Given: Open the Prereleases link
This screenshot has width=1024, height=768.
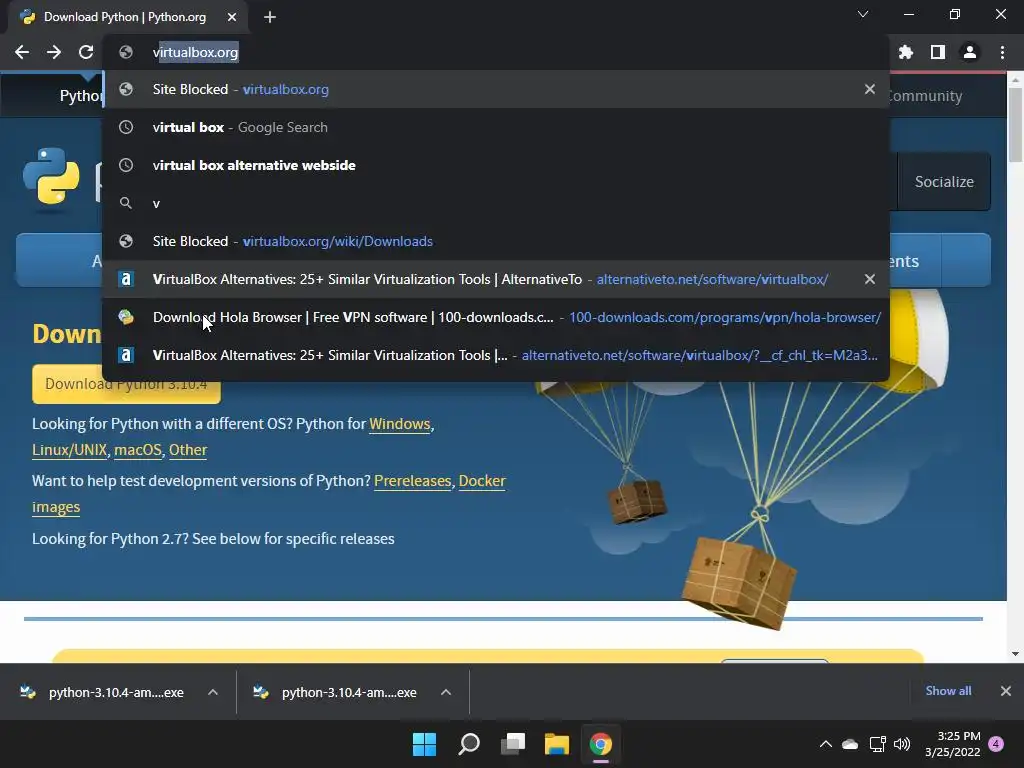Looking at the screenshot, I should click(x=413, y=481).
